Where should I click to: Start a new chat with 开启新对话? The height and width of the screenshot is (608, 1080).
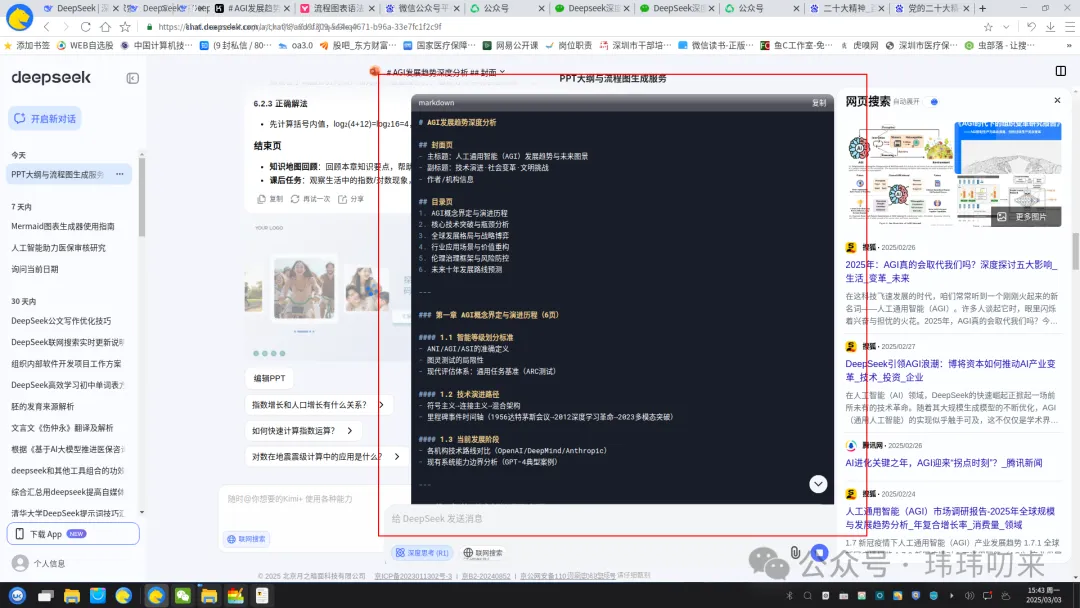click(x=45, y=118)
